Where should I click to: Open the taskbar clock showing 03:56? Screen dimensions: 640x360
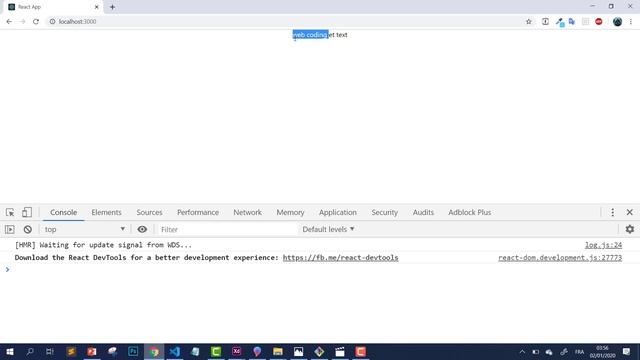click(x=602, y=351)
